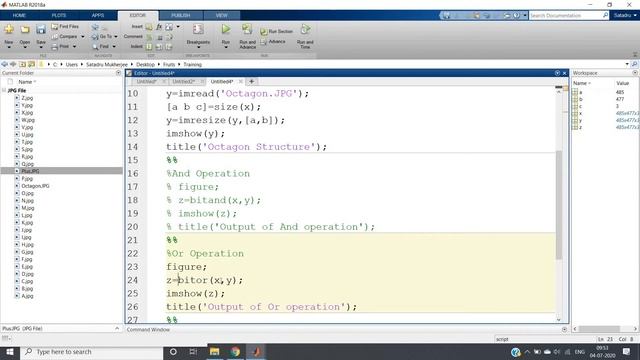The height and width of the screenshot is (360, 640).
Task: Click the smart Indent icon
Action: coord(149,47)
